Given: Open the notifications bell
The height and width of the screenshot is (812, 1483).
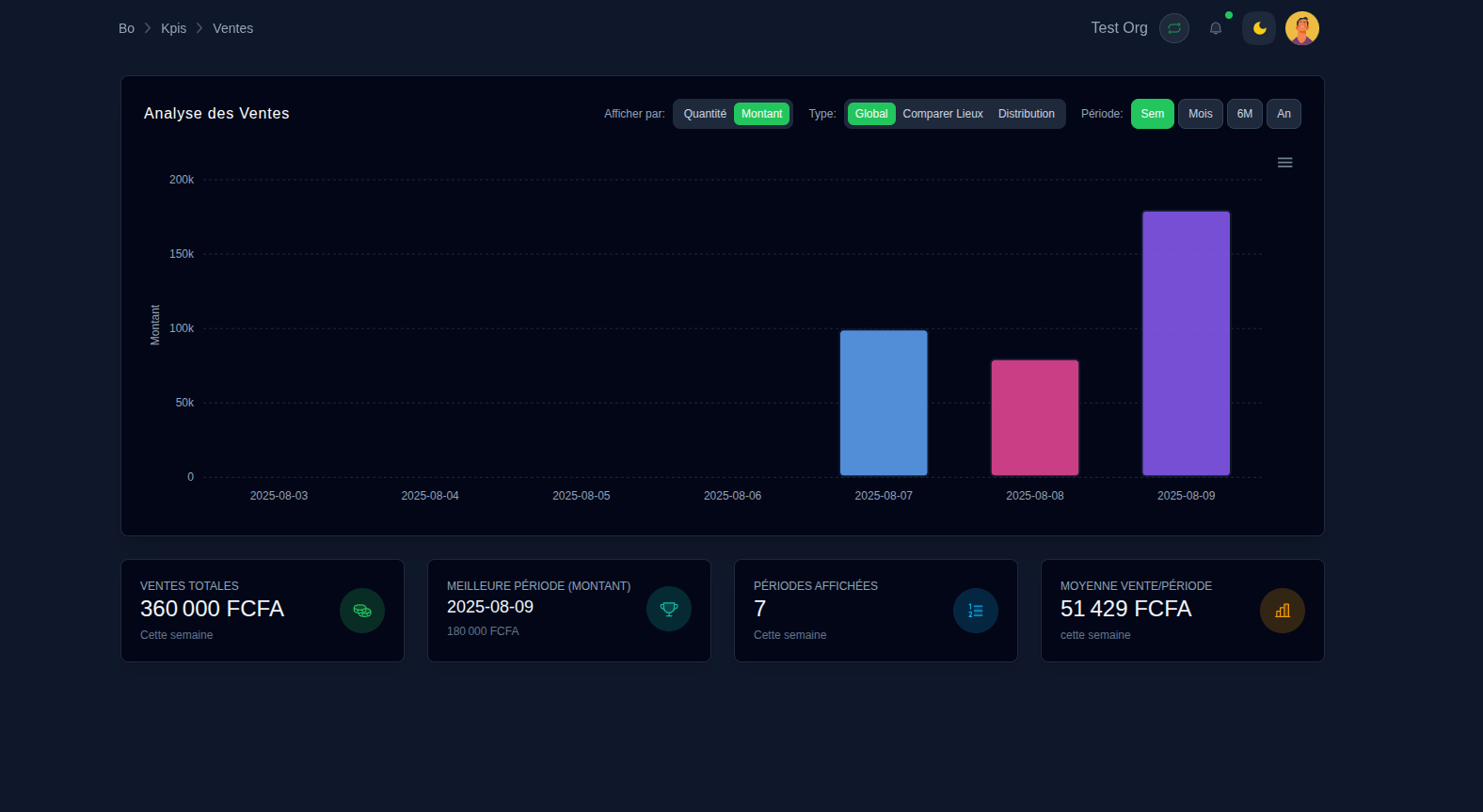Looking at the screenshot, I should click(1216, 28).
